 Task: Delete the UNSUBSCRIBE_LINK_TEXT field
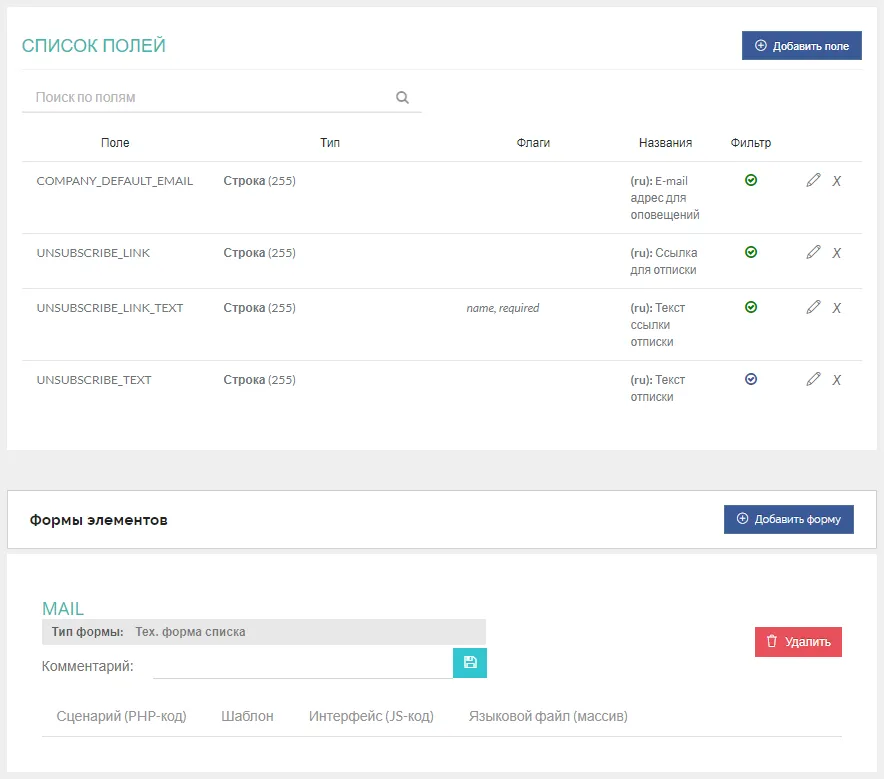tap(837, 308)
